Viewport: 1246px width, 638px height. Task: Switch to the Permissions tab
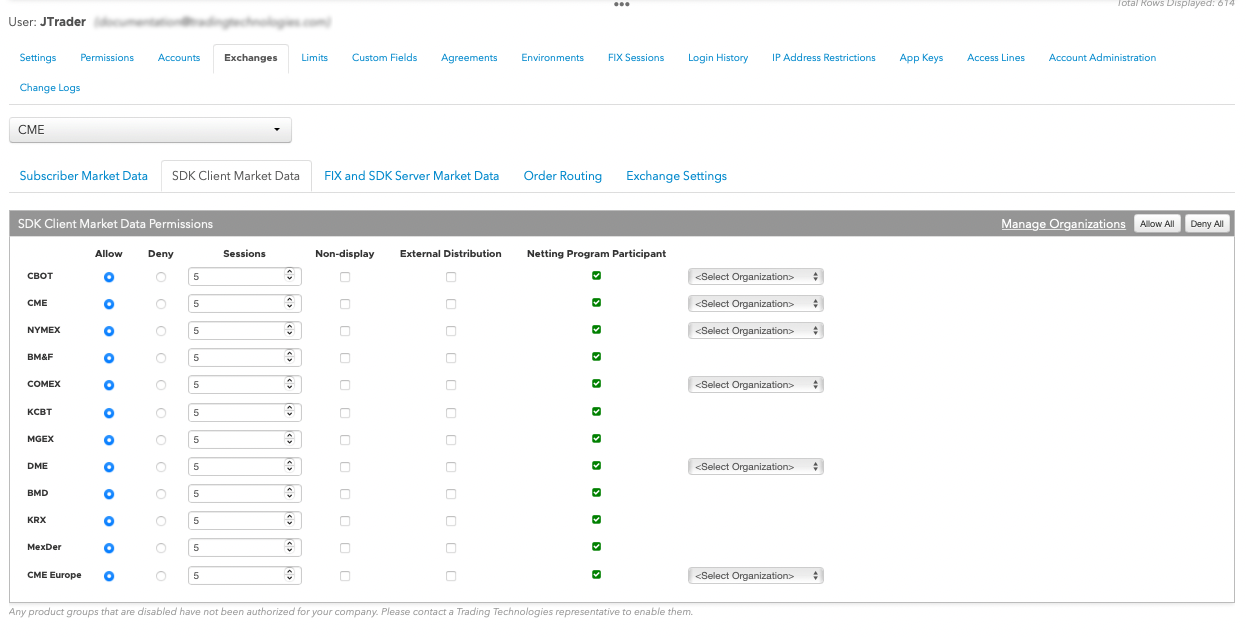[107, 58]
